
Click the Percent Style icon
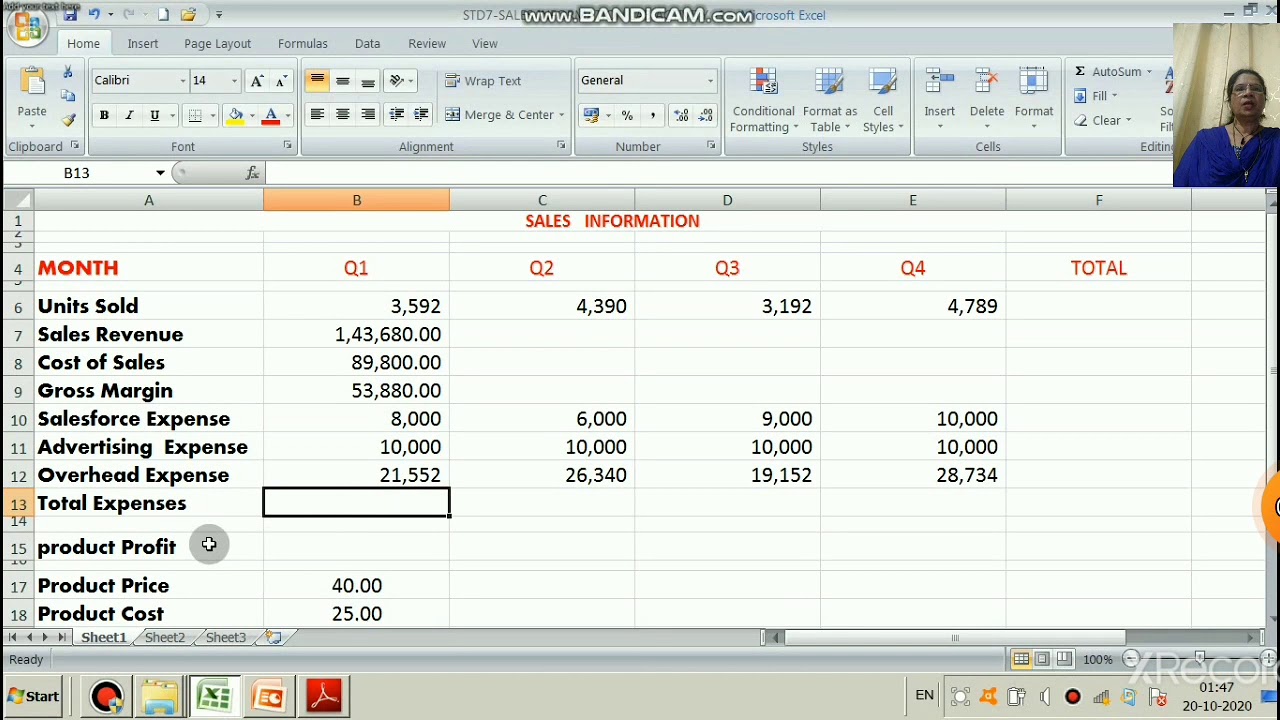[x=627, y=115]
